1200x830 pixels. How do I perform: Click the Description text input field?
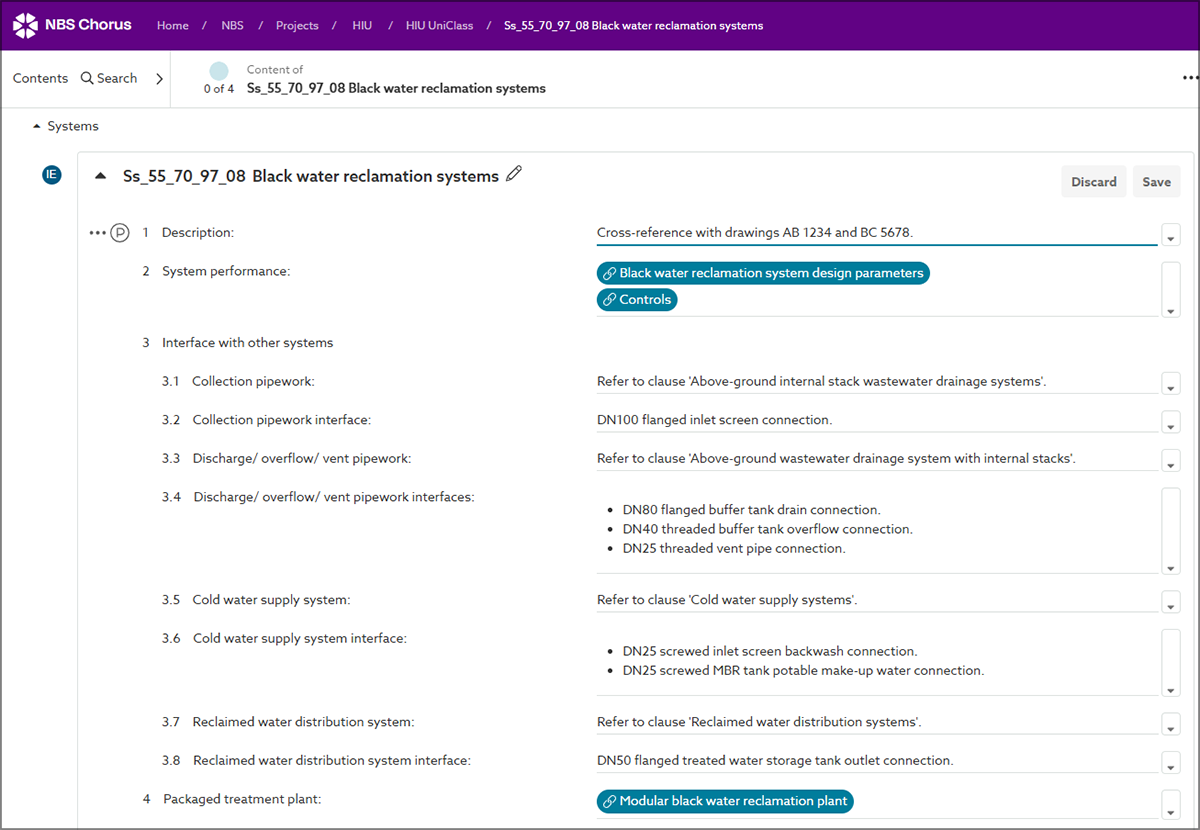pos(875,233)
